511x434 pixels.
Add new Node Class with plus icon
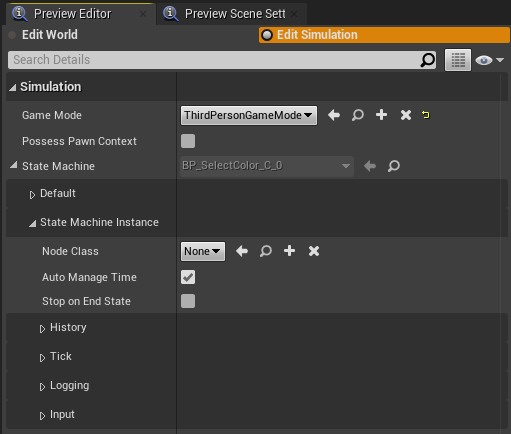coord(289,251)
